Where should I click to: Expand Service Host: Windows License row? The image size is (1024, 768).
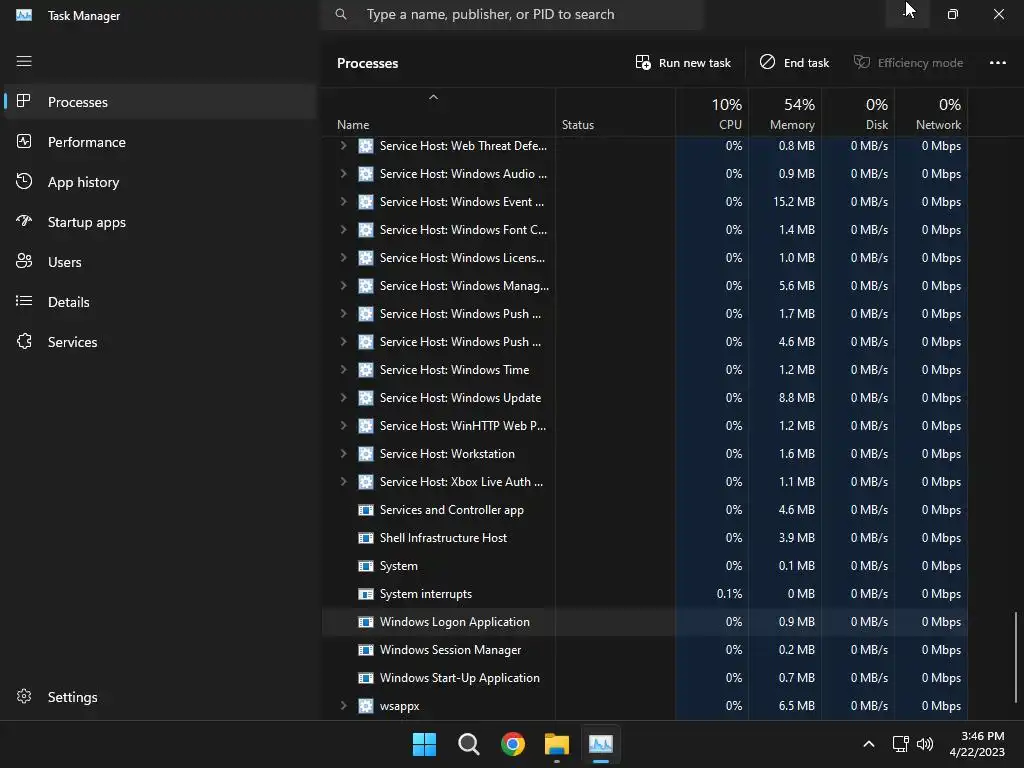coord(343,257)
